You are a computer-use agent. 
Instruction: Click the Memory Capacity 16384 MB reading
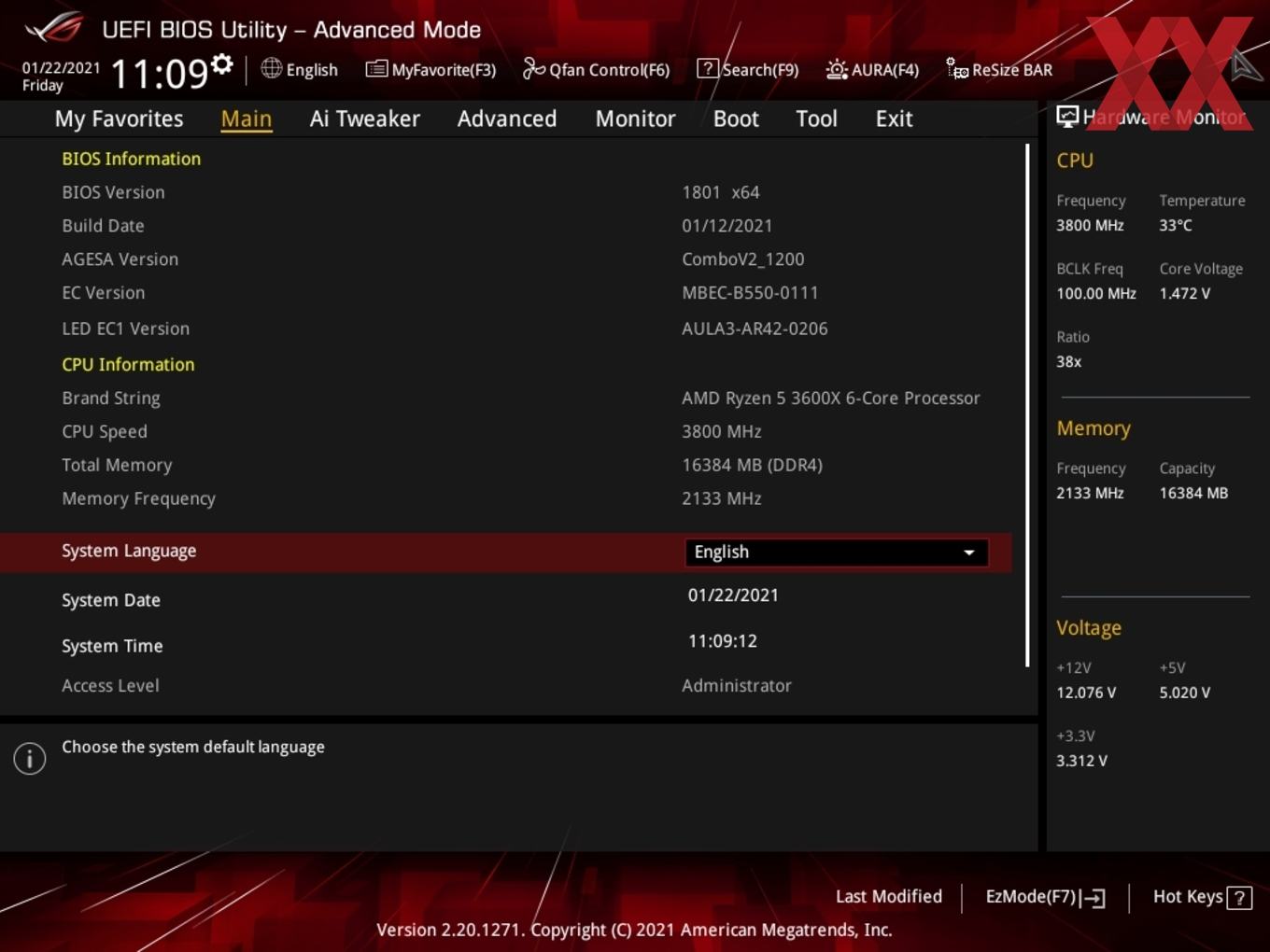[1193, 493]
